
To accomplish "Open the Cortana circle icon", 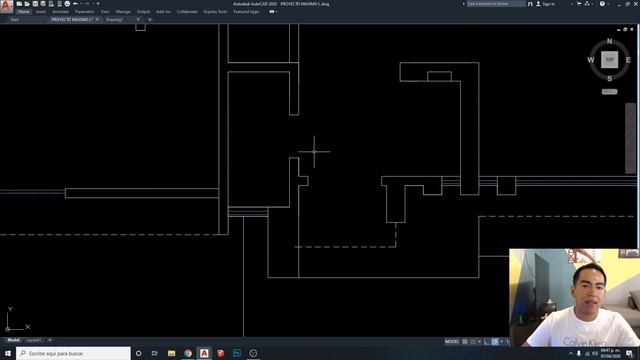I will point(139,353).
